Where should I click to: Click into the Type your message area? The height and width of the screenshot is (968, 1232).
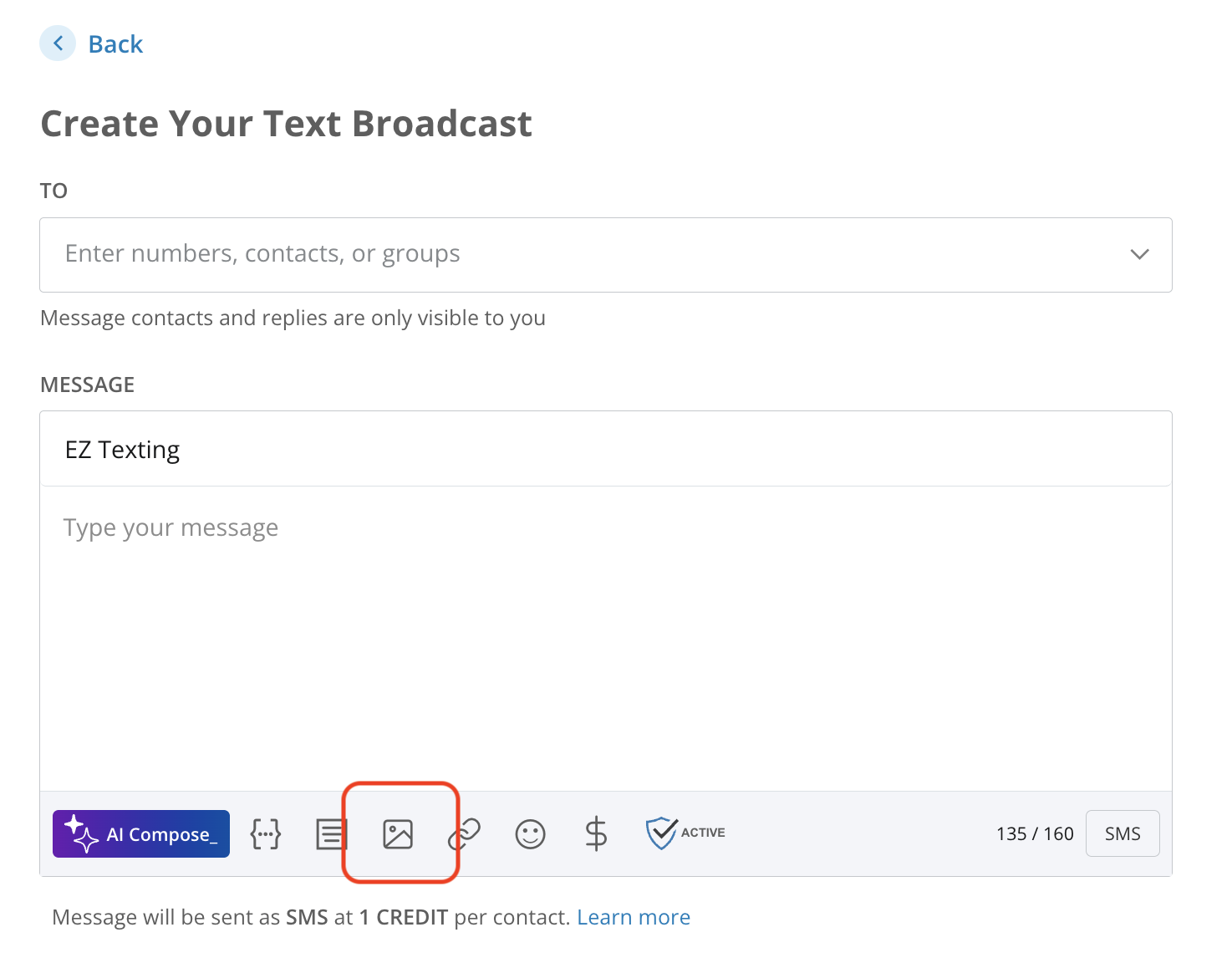(606, 639)
